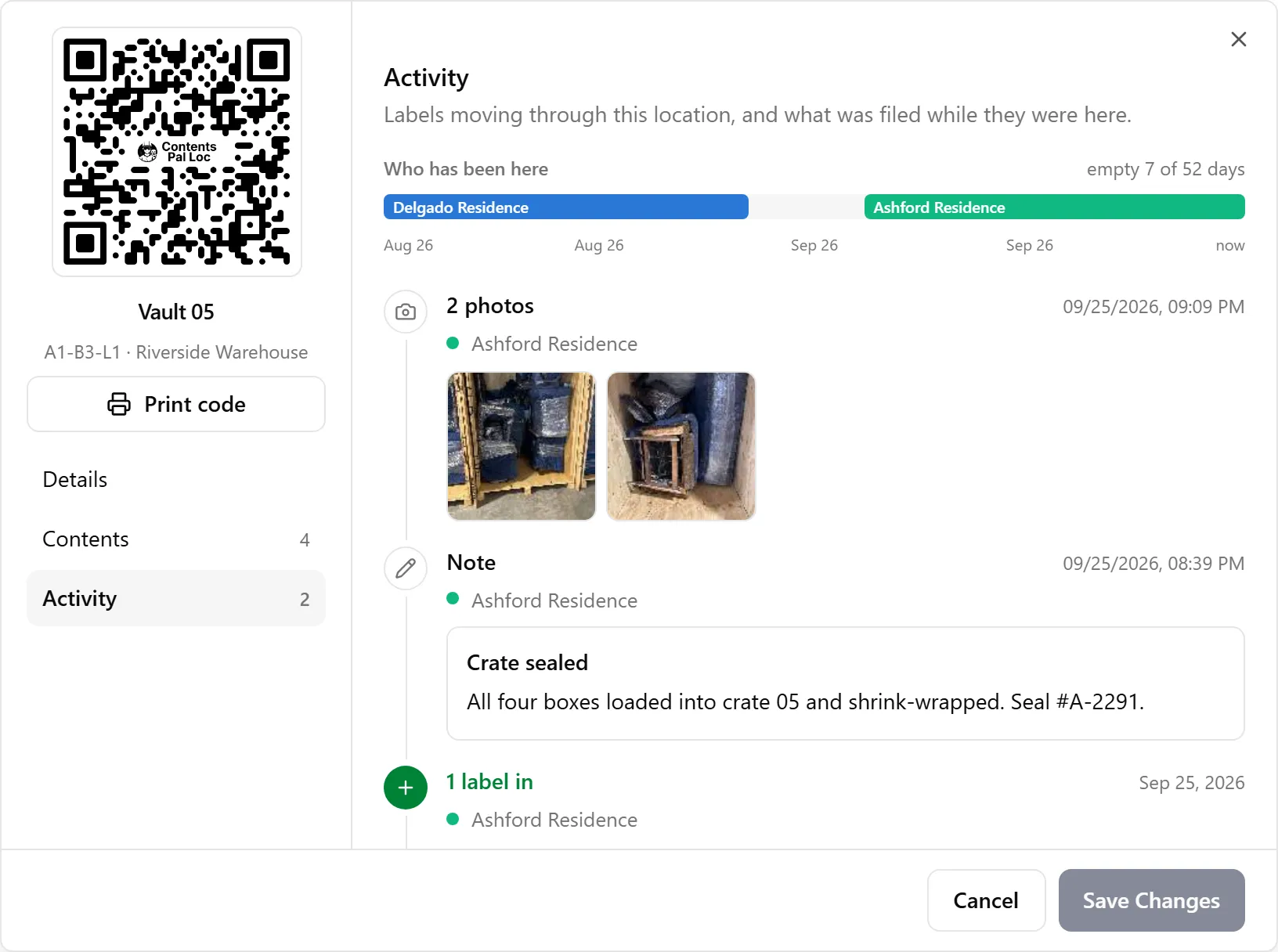Click the '1 label in' entry title

489,781
